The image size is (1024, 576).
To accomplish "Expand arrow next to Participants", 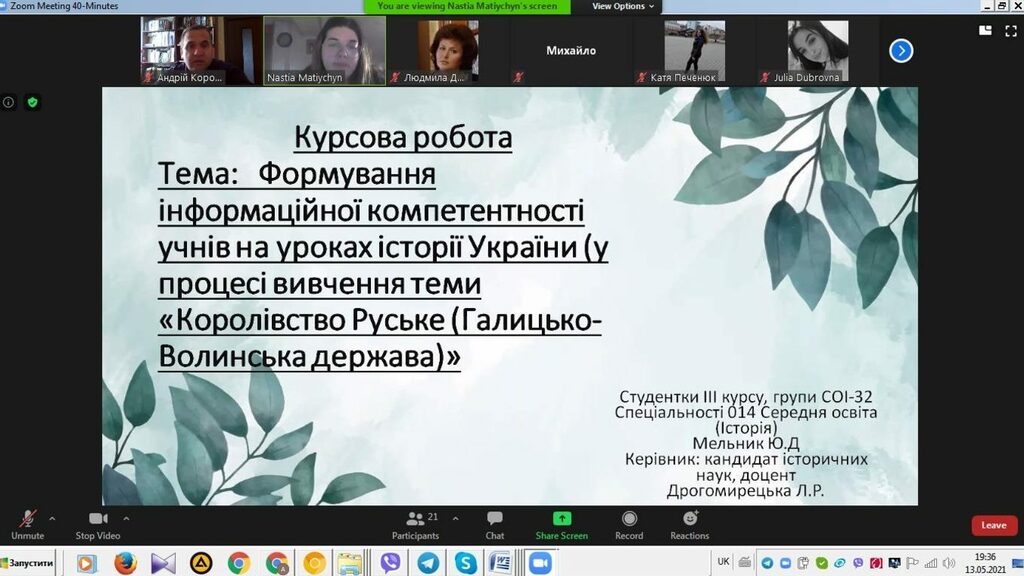I will [x=456, y=518].
